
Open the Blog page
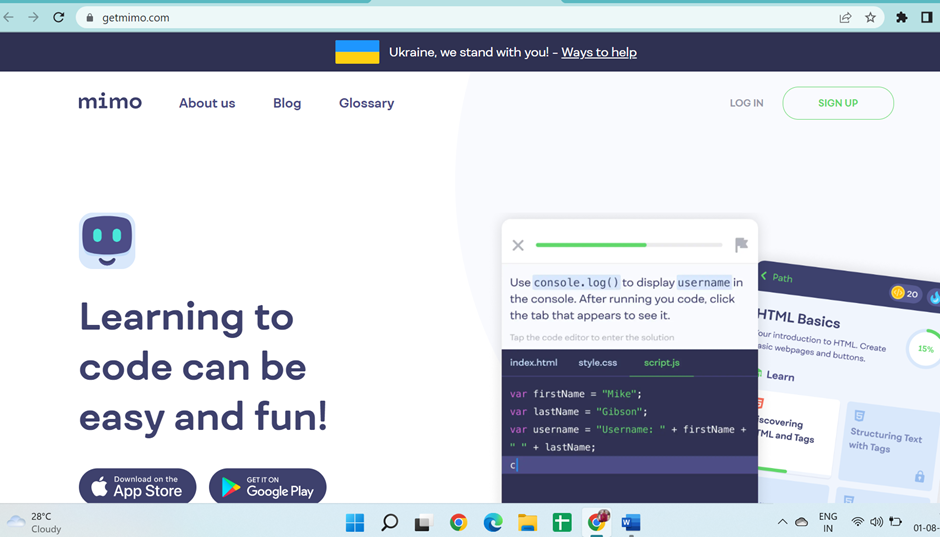pyautogui.click(x=287, y=103)
